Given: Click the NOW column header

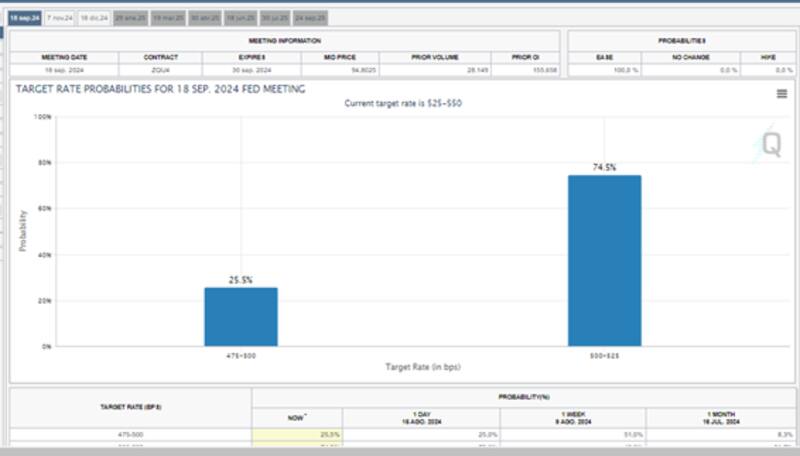Looking at the screenshot, I should point(297,416).
